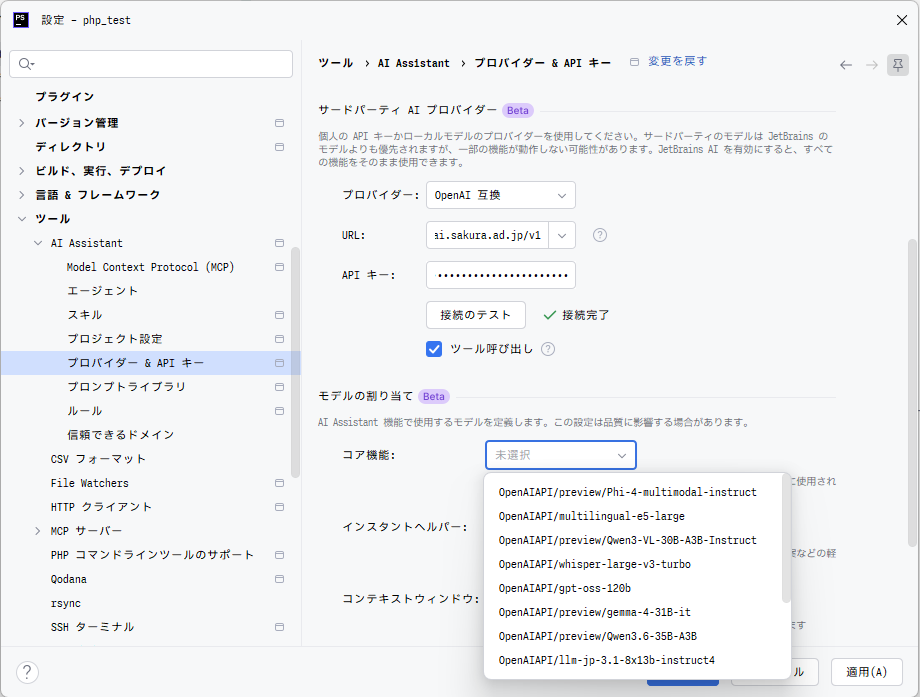Select エージェント in settings tree
Viewport: 920px width, 697px height.
point(103,291)
